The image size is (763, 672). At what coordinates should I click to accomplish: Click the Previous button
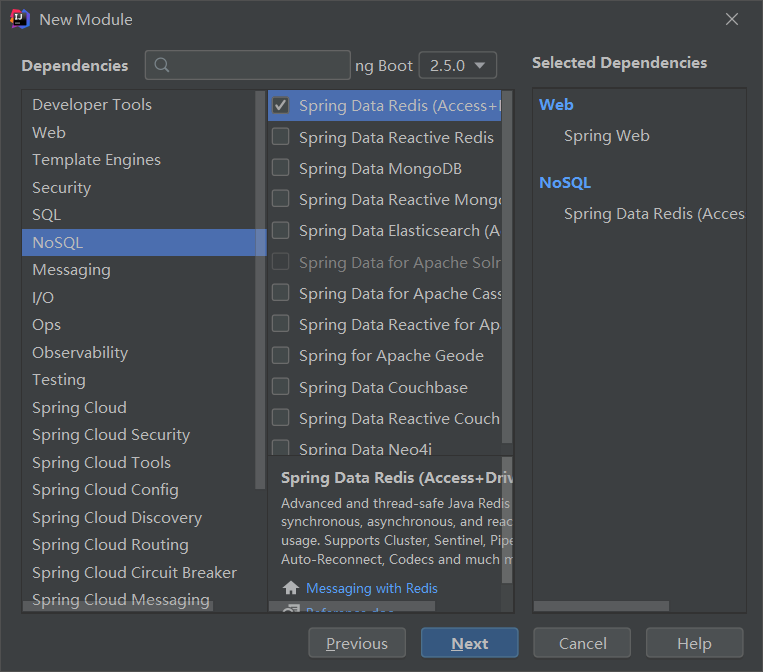click(357, 643)
